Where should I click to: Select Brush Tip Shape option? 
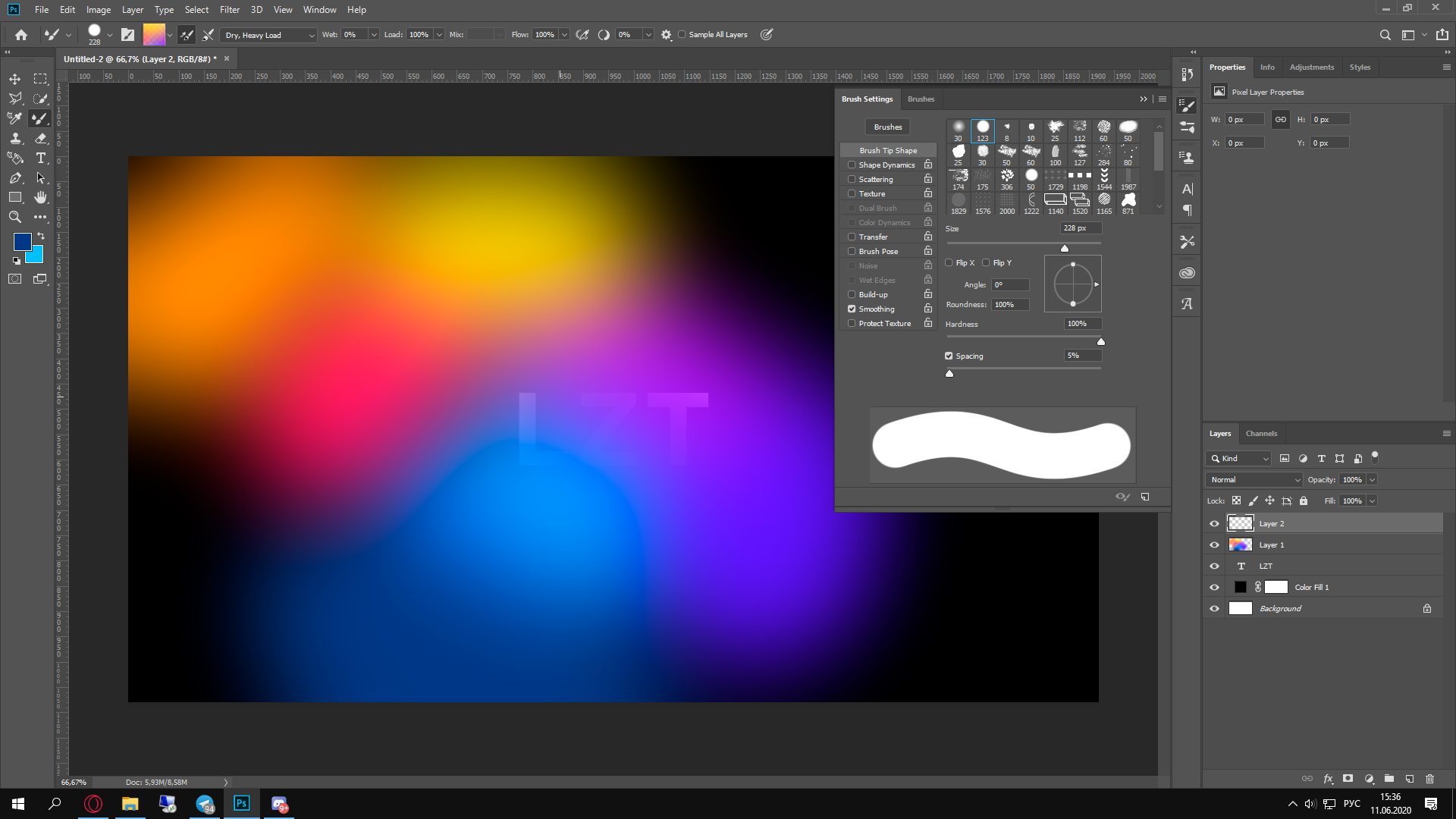click(x=888, y=151)
